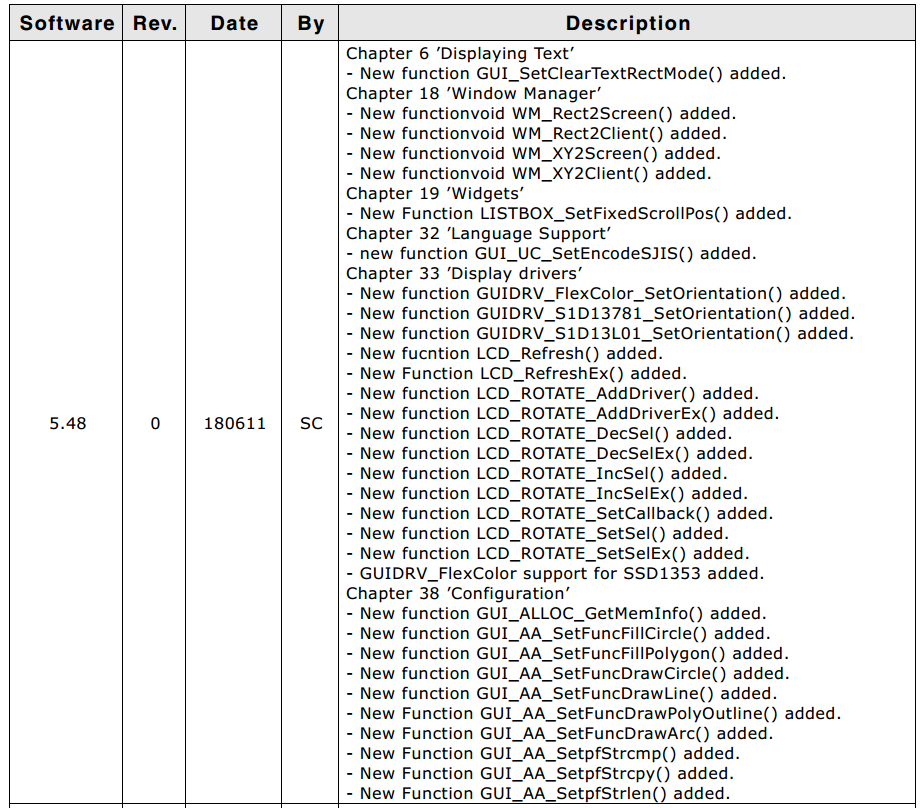Click the GUI_AA_SetpfStrcmp() entry
The image size is (920, 808).
tap(543, 752)
